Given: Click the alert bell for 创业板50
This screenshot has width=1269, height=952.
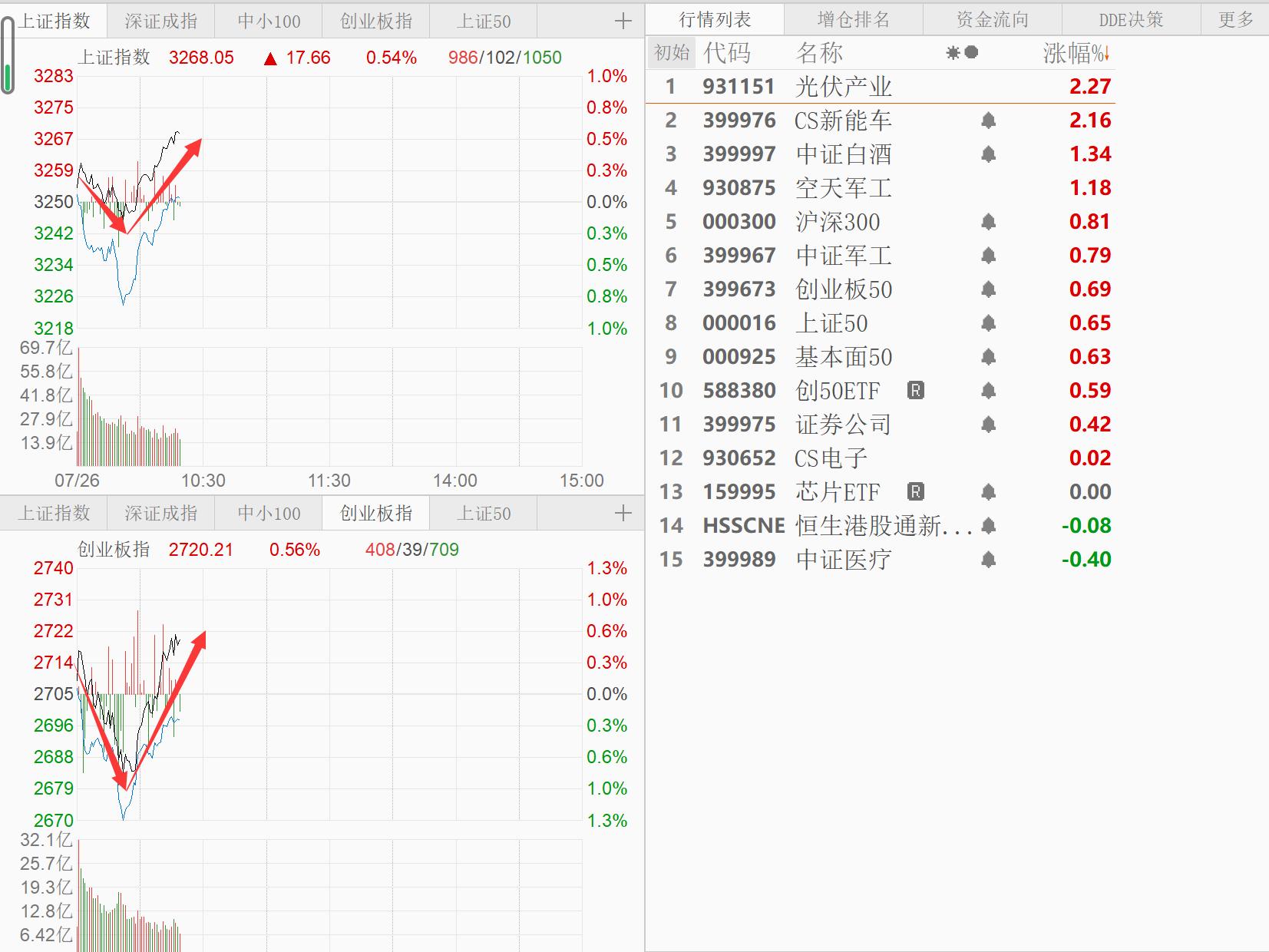Looking at the screenshot, I should pos(989,289).
